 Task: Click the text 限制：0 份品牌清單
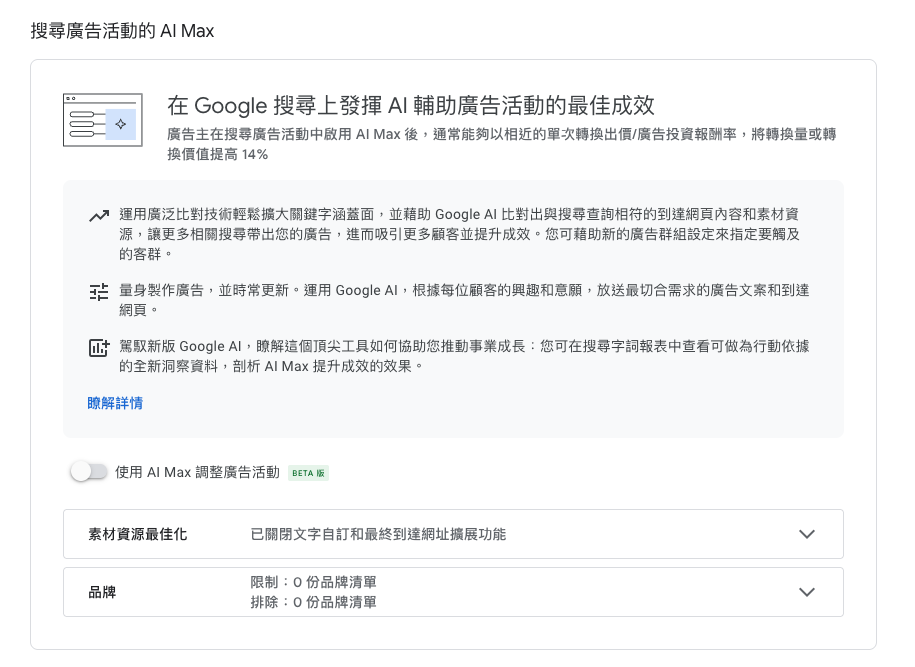[313, 582]
